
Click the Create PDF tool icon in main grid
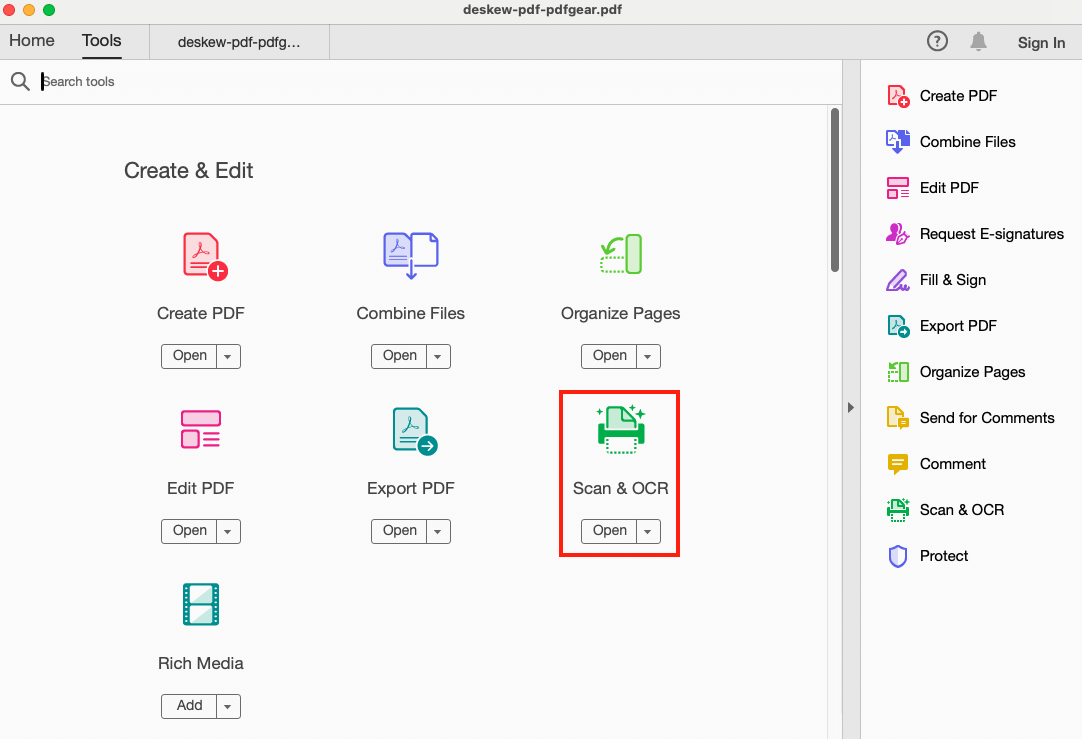point(205,256)
